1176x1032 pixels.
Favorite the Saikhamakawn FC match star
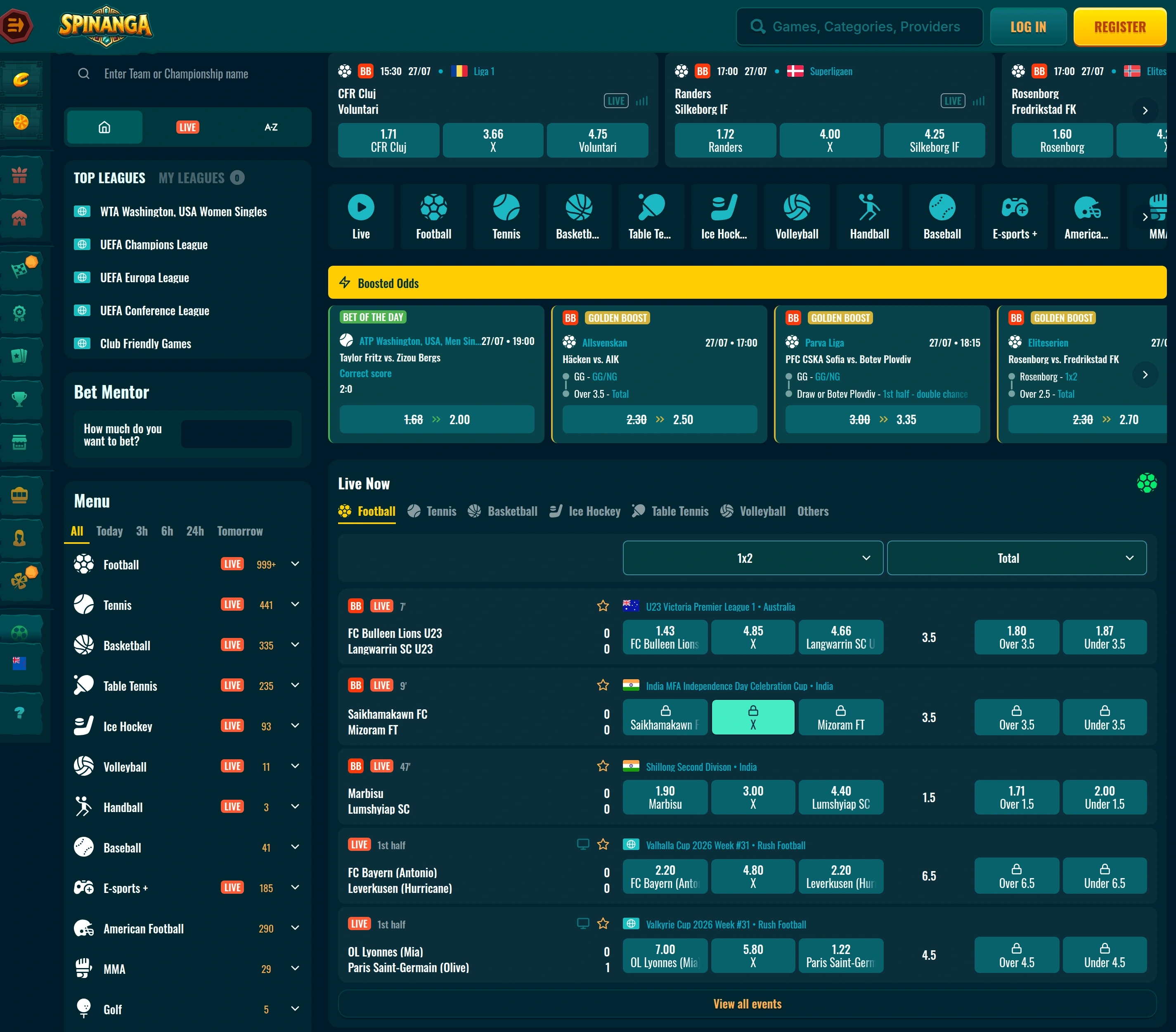(x=602, y=685)
